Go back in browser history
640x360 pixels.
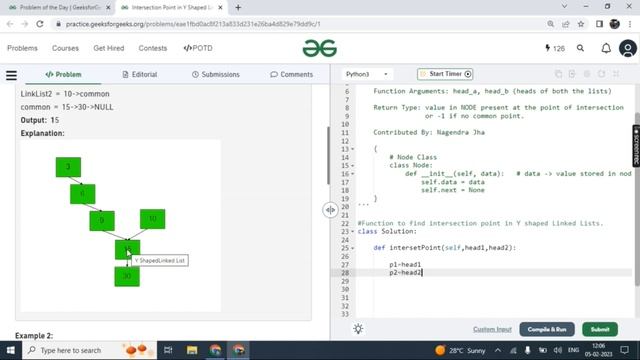point(10,24)
